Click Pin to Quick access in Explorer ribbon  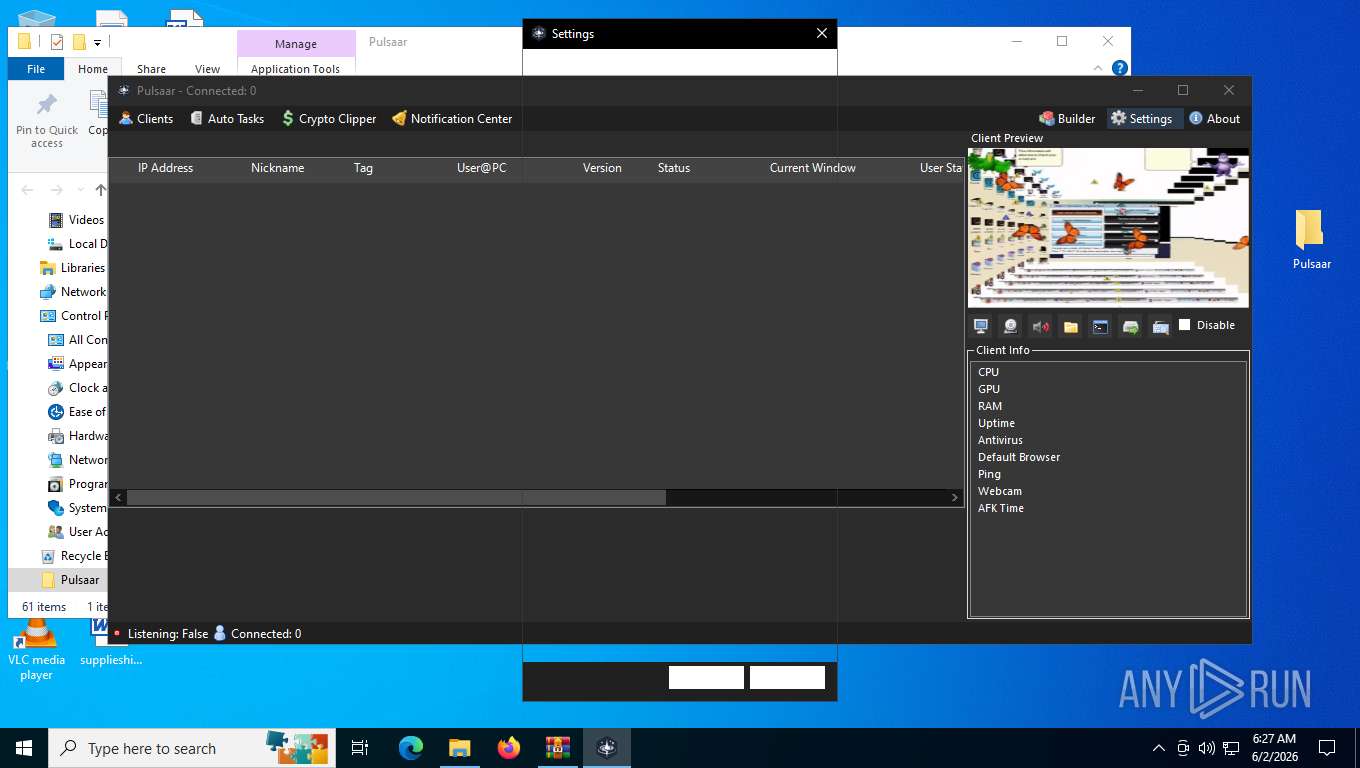(47, 121)
